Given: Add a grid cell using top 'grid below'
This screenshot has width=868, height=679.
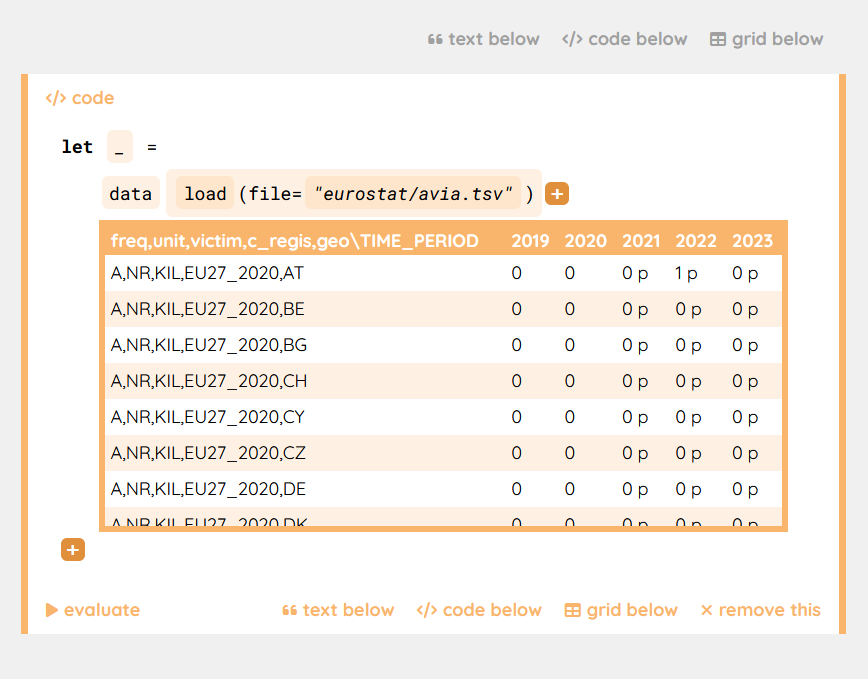Looking at the screenshot, I should [766, 39].
